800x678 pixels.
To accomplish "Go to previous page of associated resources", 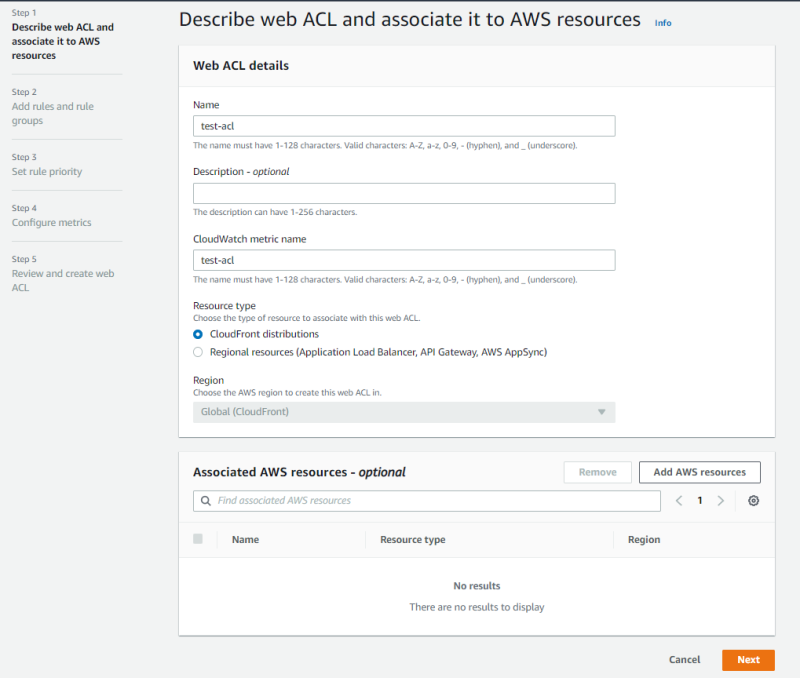I will point(679,501).
